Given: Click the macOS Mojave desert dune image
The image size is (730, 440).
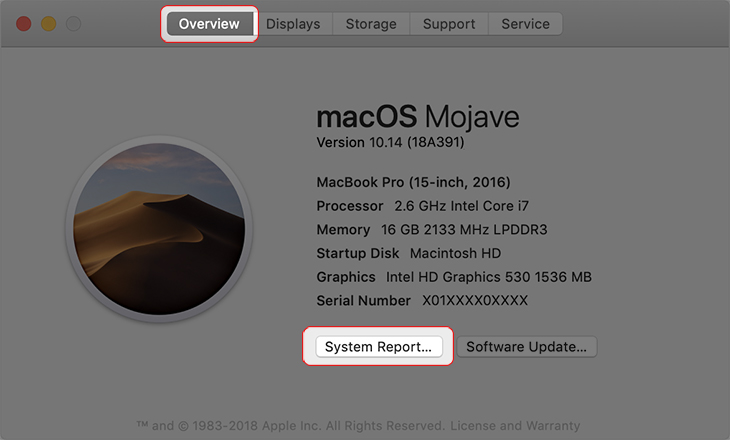Looking at the screenshot, I should pyautogui.click(x=159, y=229).
